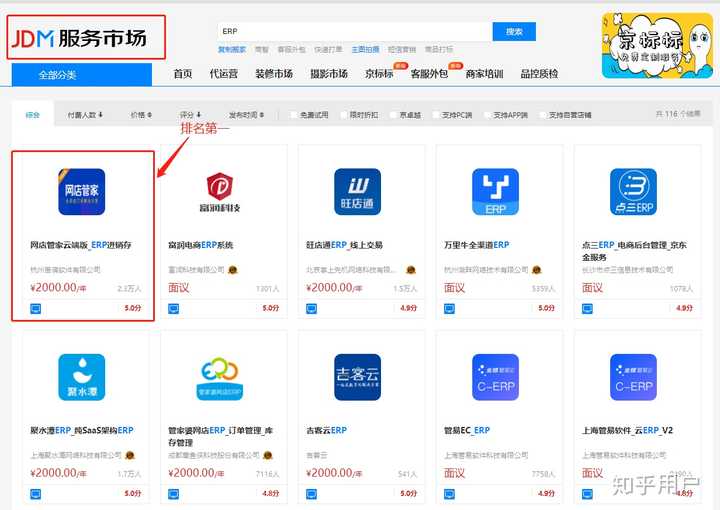
Task: Tick the 支持APP端 checkbox
Action: (488, 115)
